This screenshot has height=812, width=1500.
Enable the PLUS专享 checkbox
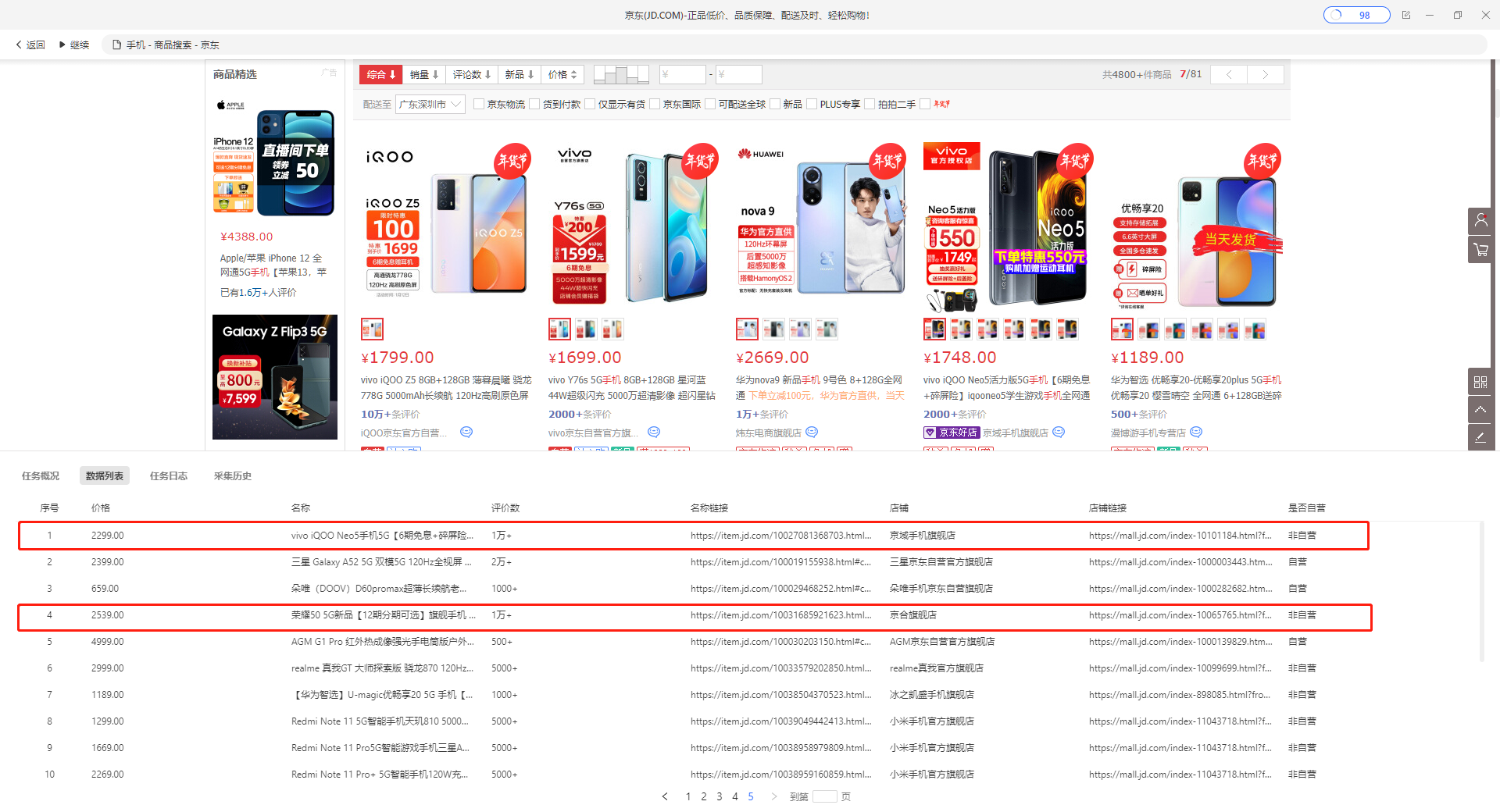coord(812,104)
